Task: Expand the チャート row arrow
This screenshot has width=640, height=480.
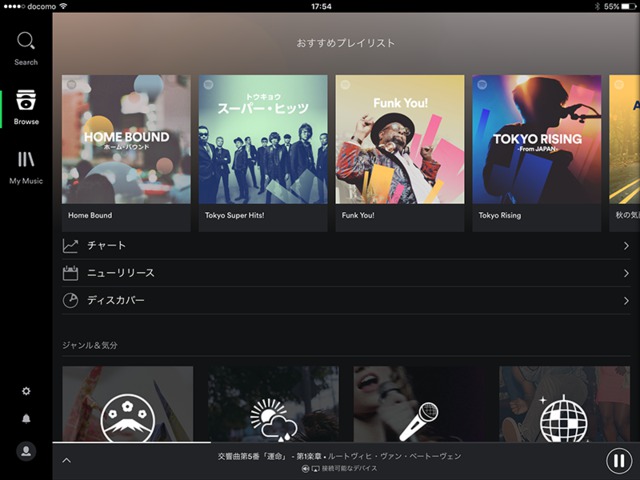Action: coord(626,246)
